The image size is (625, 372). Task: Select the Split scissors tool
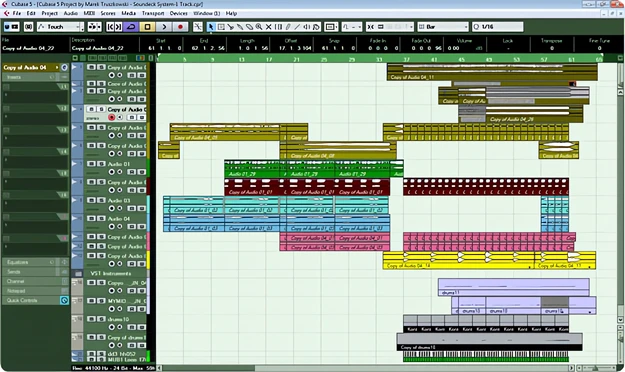230,27
